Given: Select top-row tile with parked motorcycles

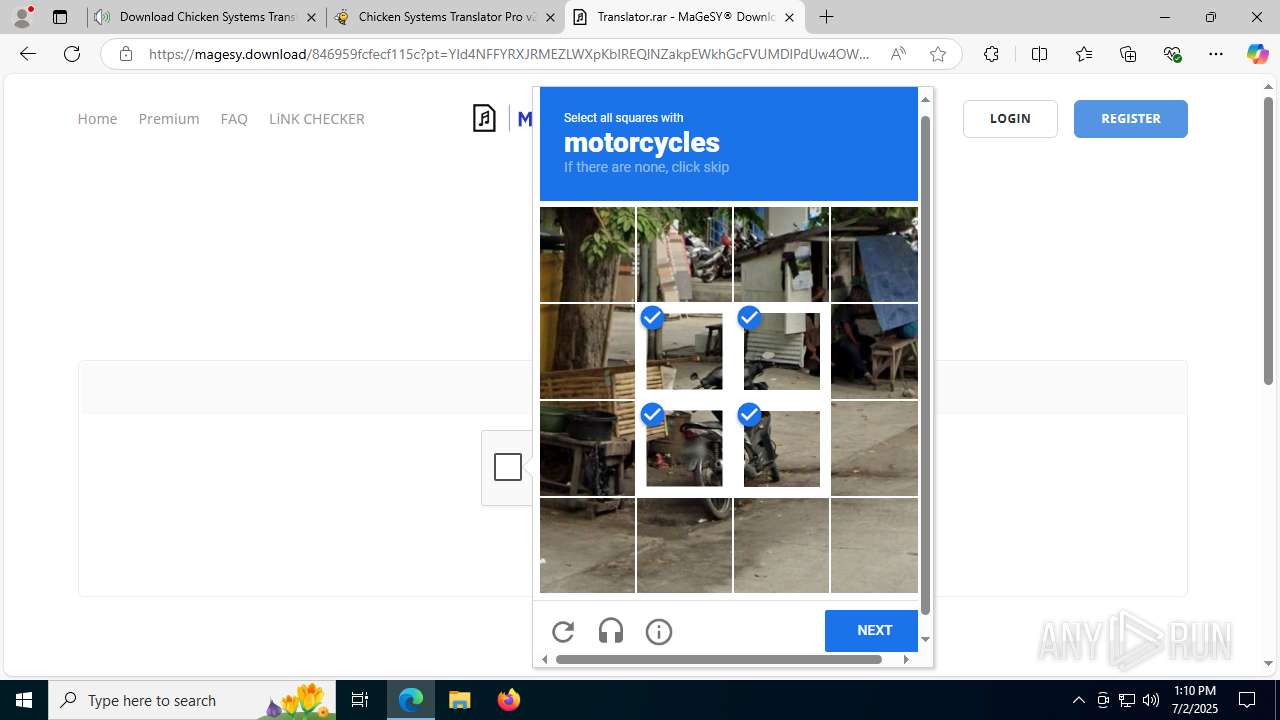Looking at the screenshot, I should tap(684, 255).
